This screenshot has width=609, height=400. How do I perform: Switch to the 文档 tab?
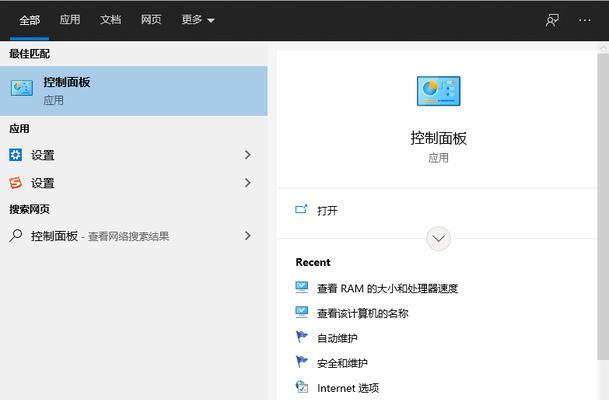tap(110, 19)
